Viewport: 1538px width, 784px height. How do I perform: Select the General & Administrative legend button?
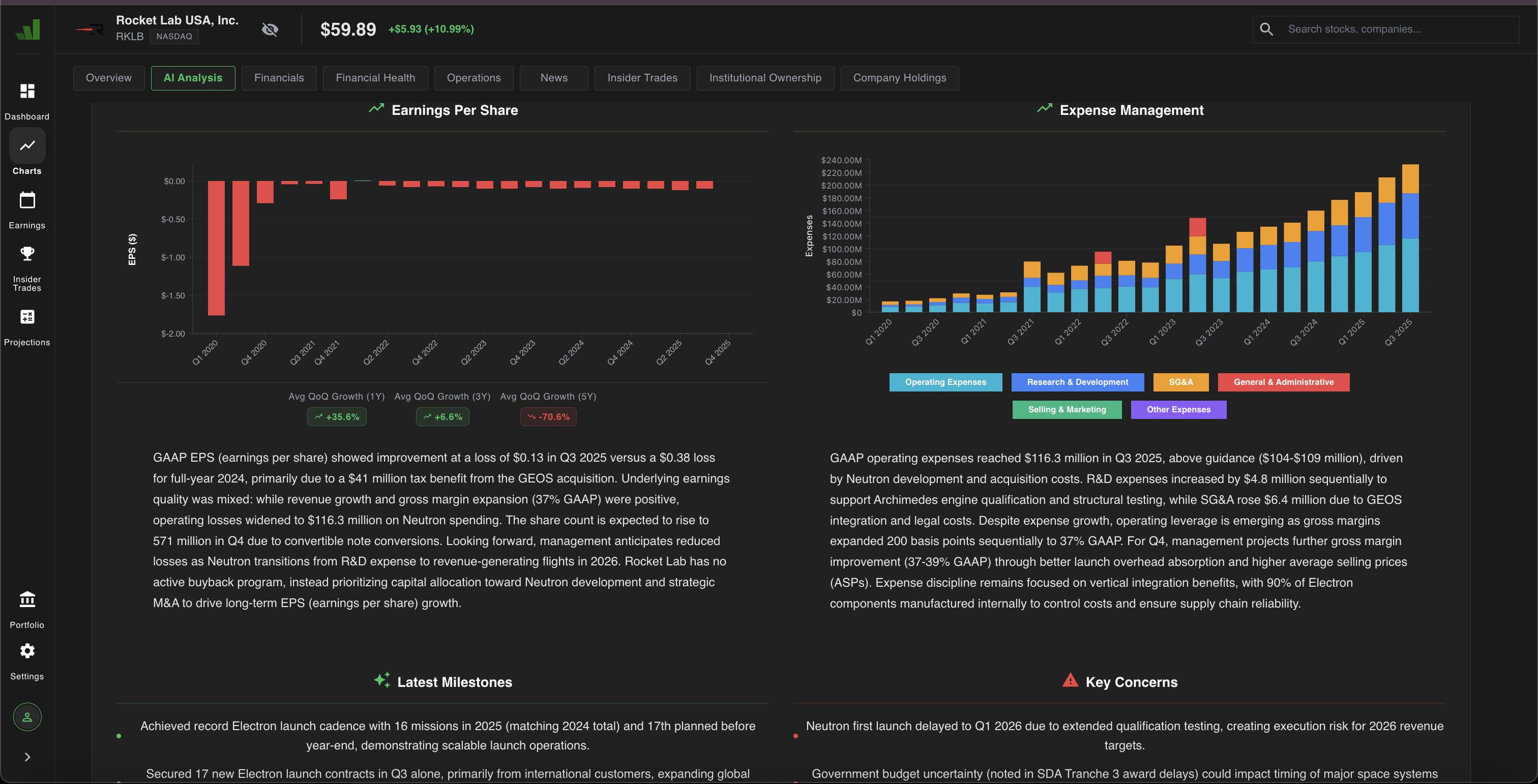[x=1284, y=382]
